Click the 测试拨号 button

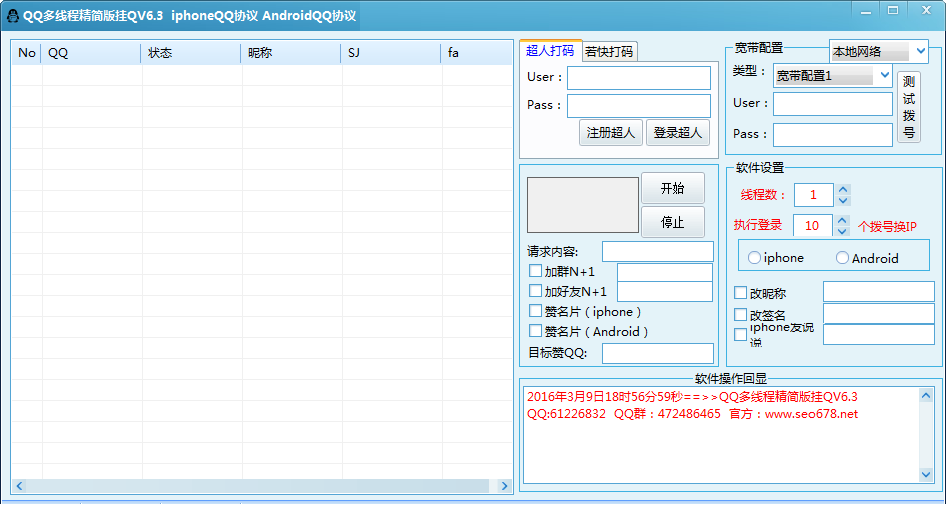[x=909, y=107]
